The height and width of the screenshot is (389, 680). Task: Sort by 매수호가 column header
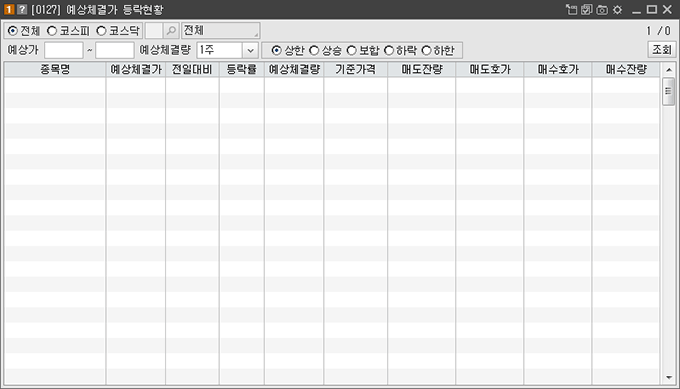coord(558,69)
